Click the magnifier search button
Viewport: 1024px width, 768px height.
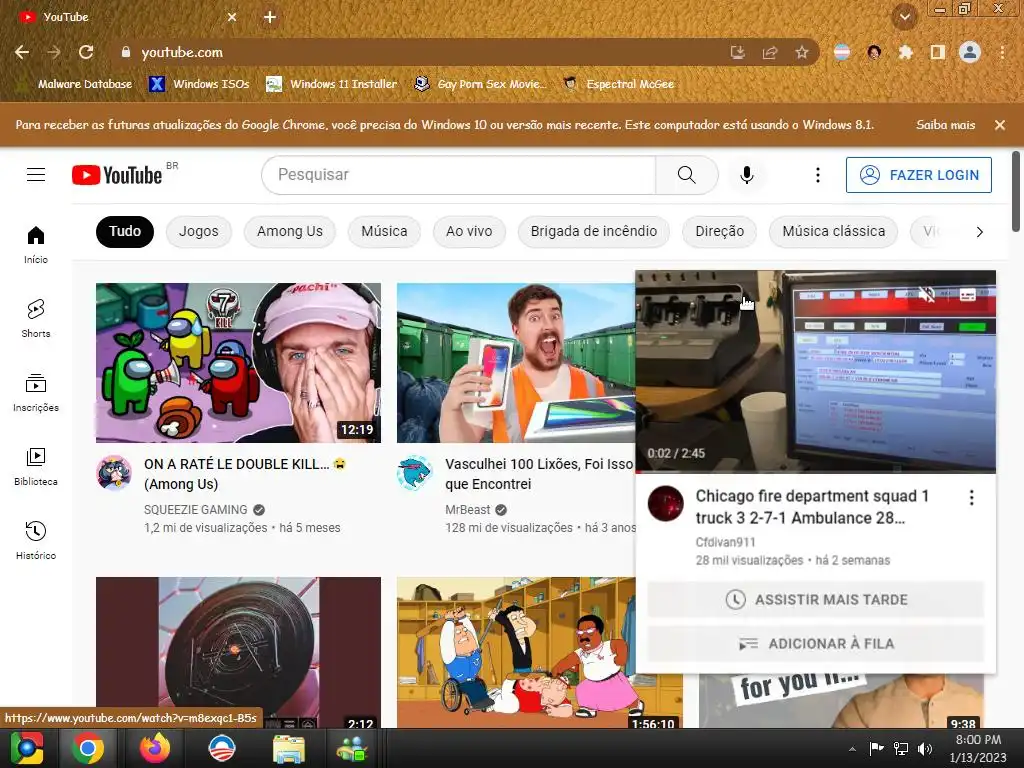(x=686, y=175)
